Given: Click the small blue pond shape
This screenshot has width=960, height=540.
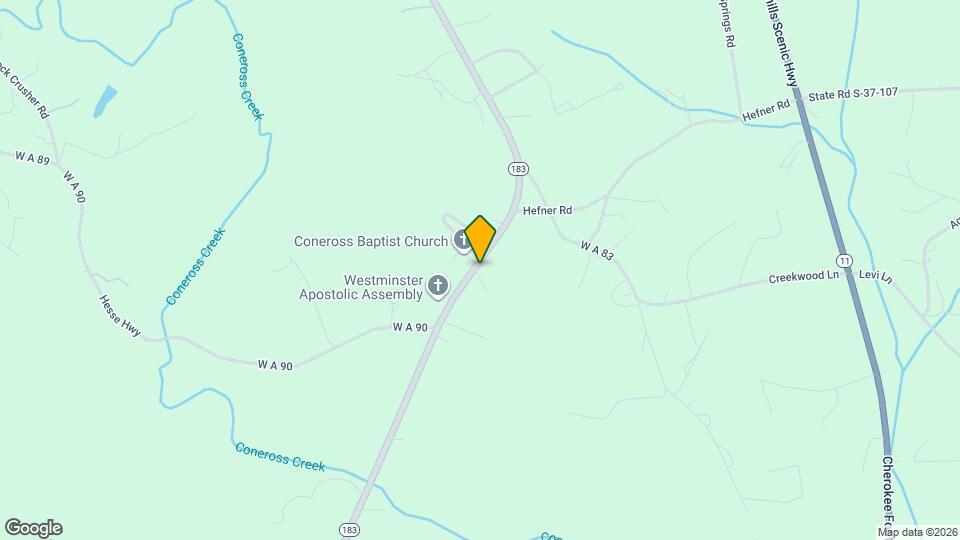Looking at the screenshot, I should [x=105, y=102].
